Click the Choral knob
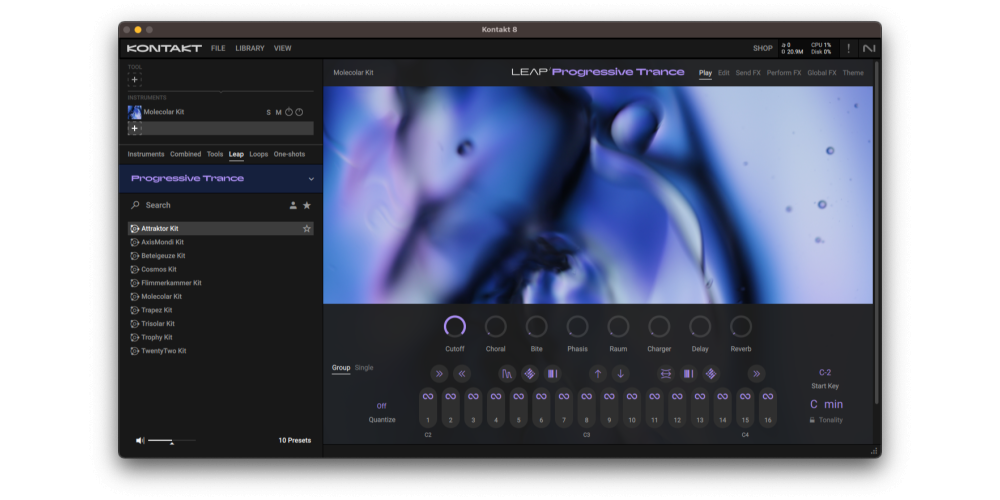 pos(496,327)
